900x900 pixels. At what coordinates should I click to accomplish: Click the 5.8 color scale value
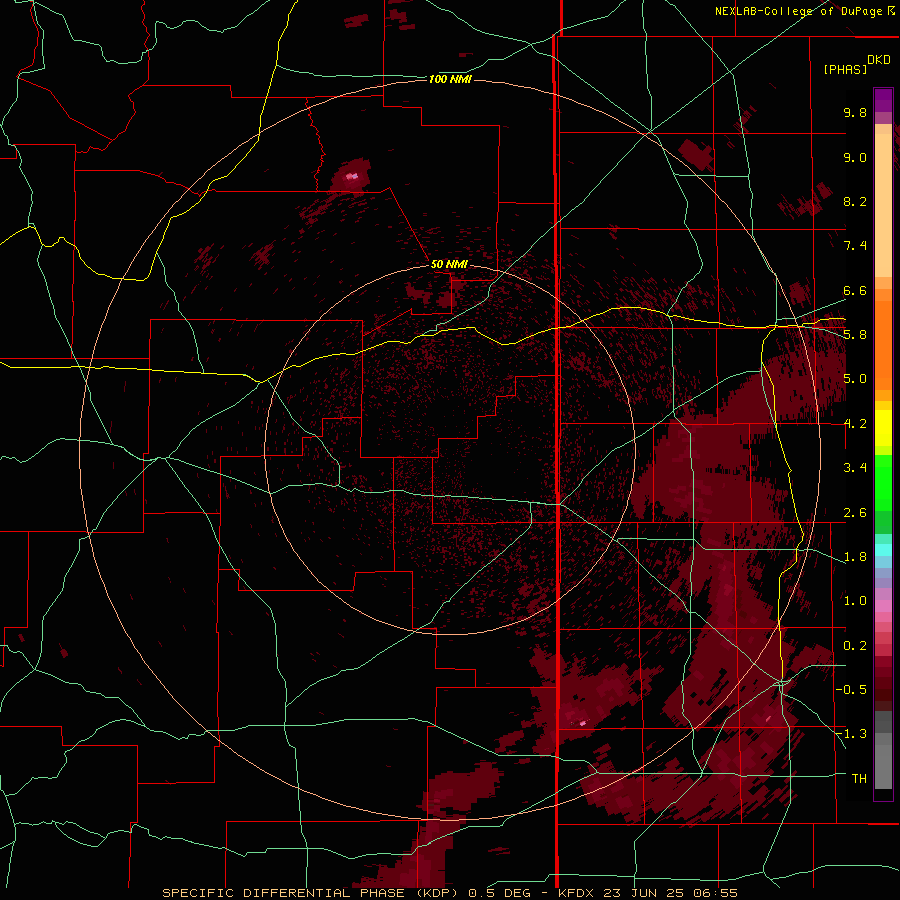click(x=855, y=335)
